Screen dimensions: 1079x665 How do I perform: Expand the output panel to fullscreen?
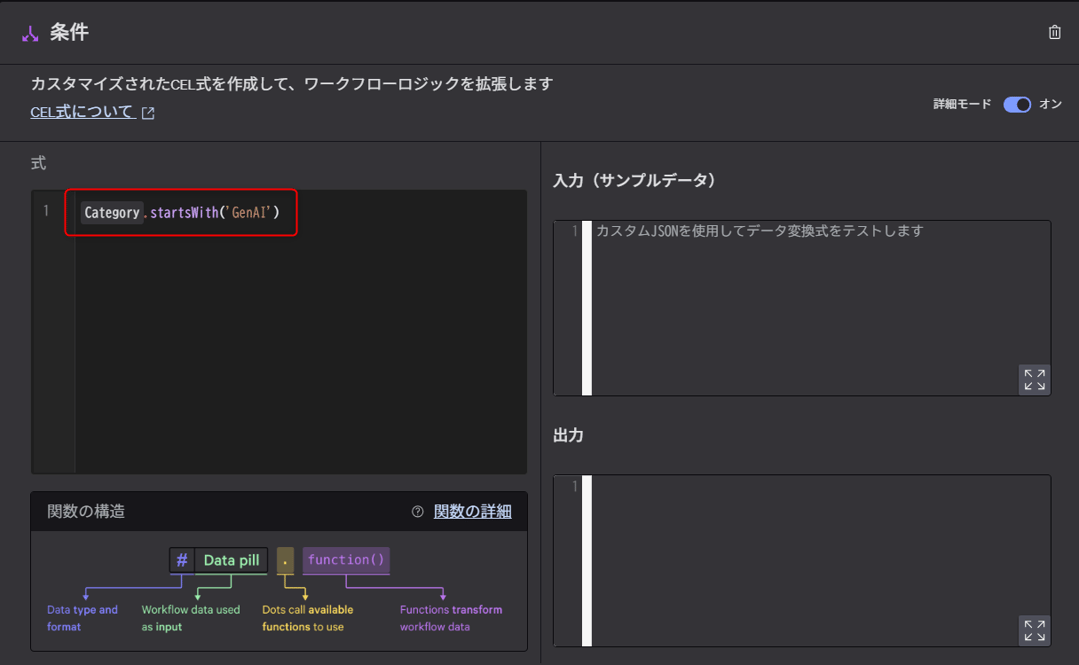tap(1034, 630)
